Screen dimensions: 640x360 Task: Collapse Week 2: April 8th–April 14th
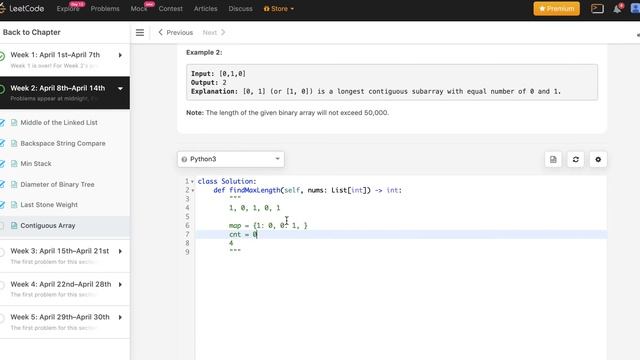pos(120,89)
